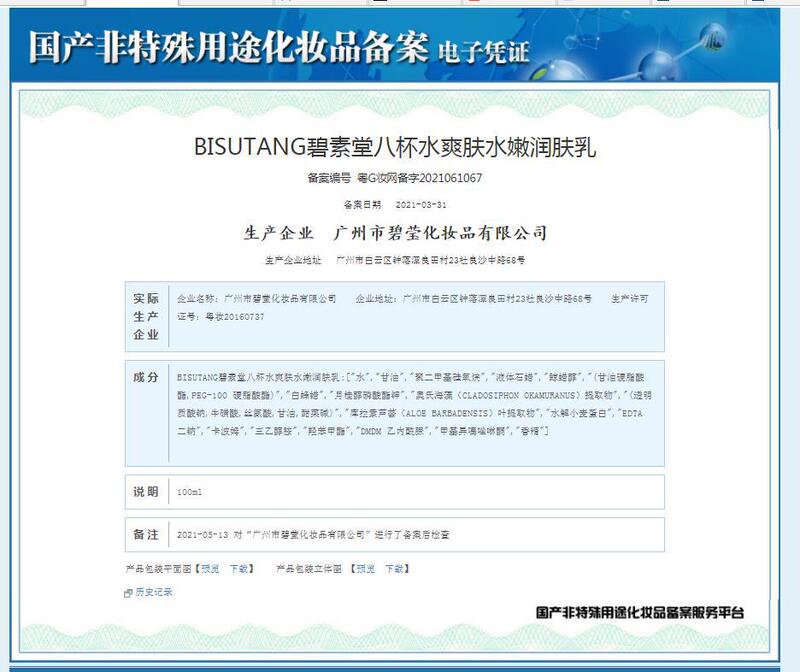The height and width of the screenshot is (672, 800).
Task: Click 下载 link for 产品包装立体图
Action: tap(394, 568)
